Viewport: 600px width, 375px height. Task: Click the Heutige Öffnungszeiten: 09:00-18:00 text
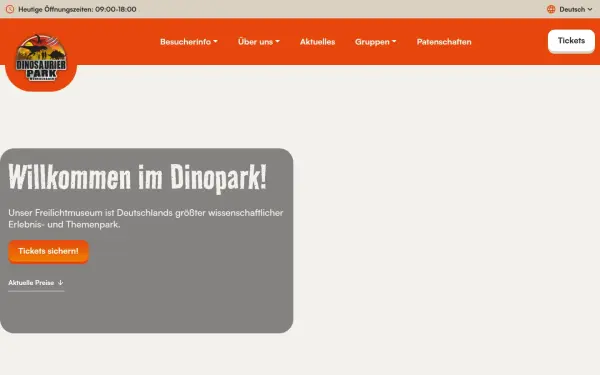[77, 9]
